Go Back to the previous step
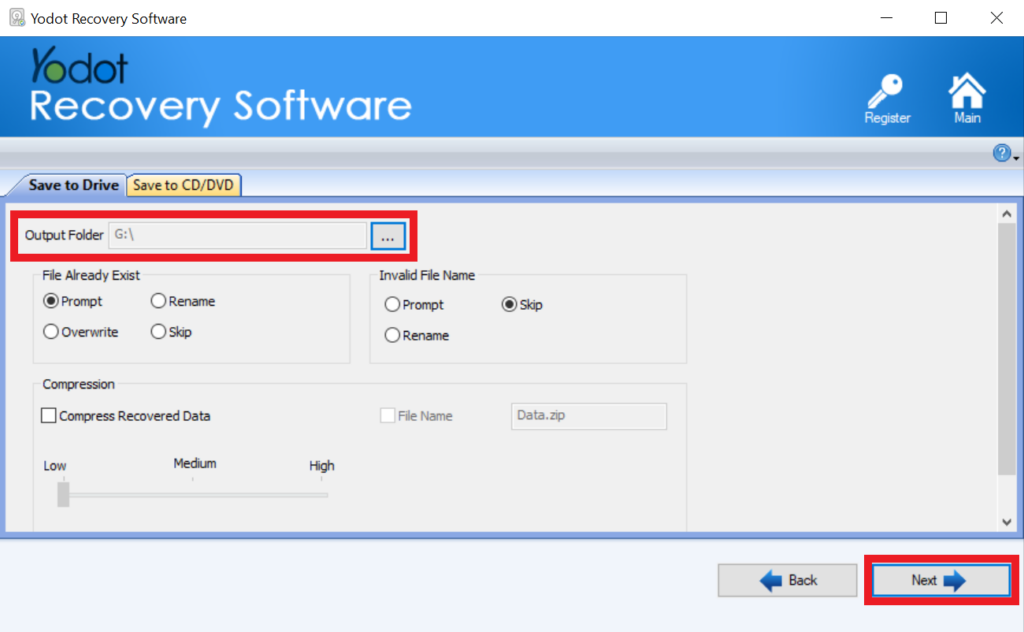This screenshot has height=632, width=1024. 787,580
